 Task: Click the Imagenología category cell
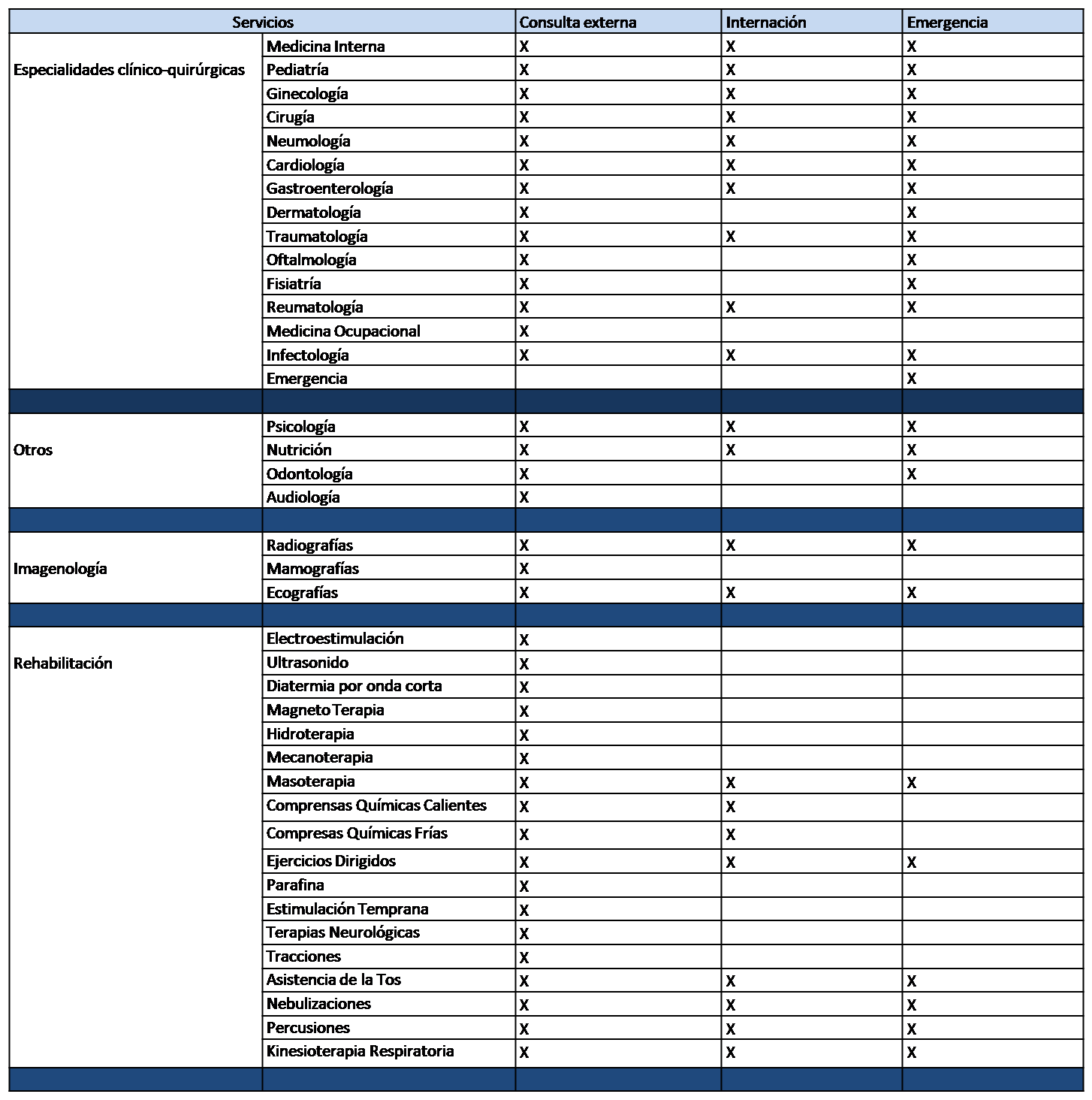pyautogui.click(x=60, y=568)
